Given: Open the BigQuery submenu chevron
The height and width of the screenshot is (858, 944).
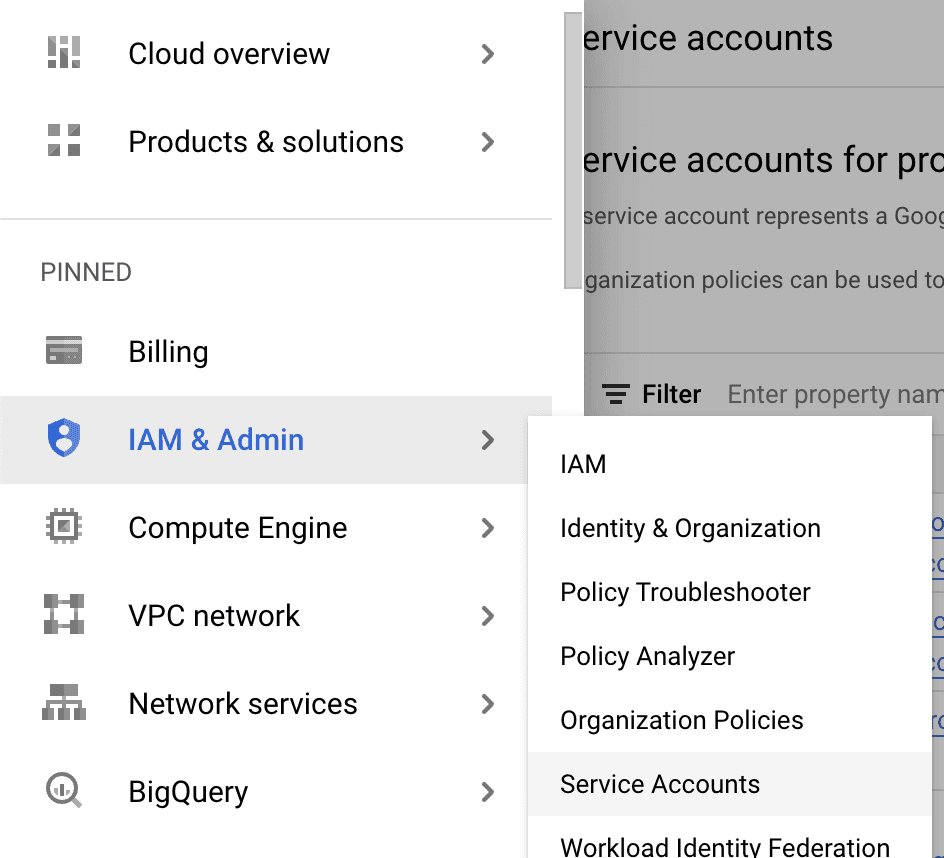Looking at the screenshot, I should [488, 792].
